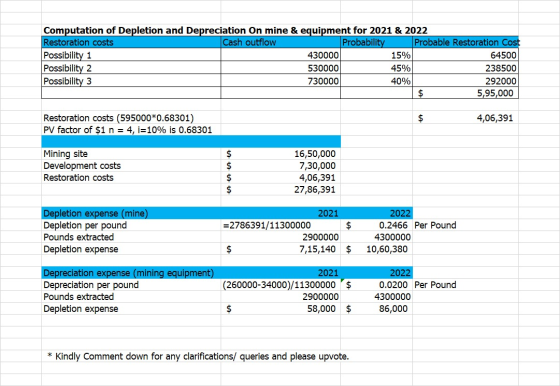Select the Cash outflow column header
Viewport: 560px width, 386px height.
(249, 42)
